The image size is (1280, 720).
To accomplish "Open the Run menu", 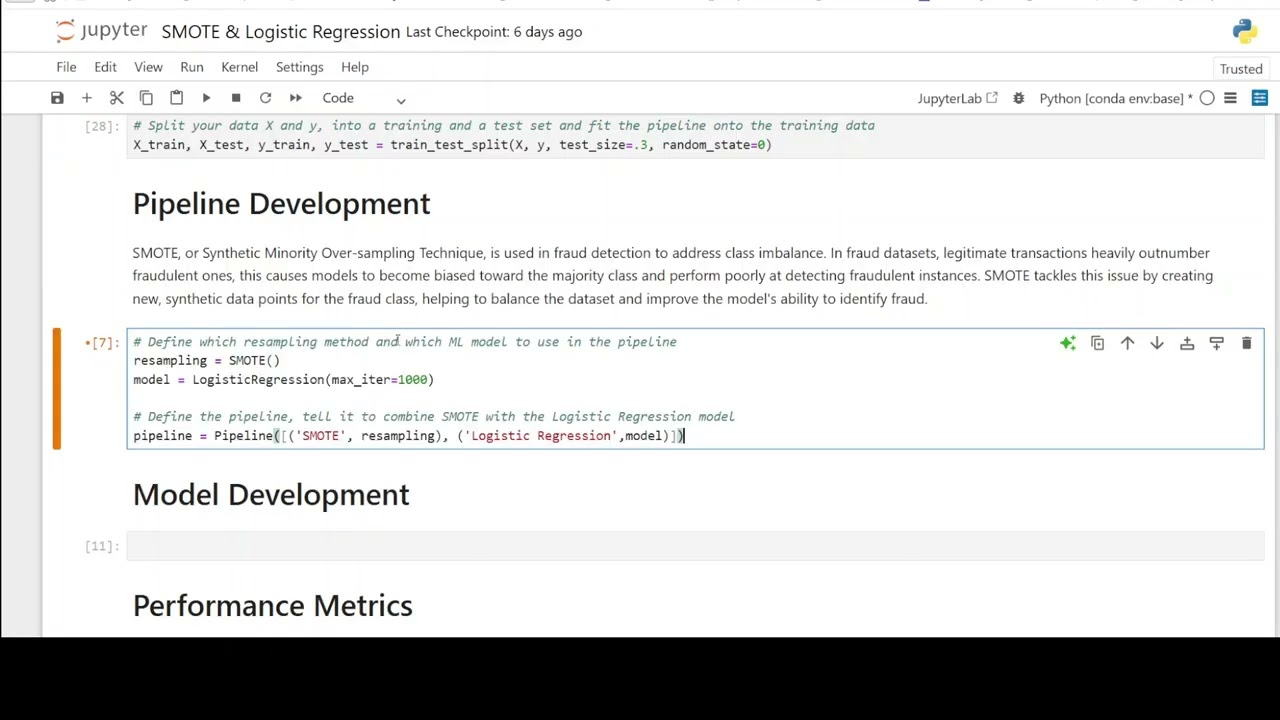I will pos(192,67).
